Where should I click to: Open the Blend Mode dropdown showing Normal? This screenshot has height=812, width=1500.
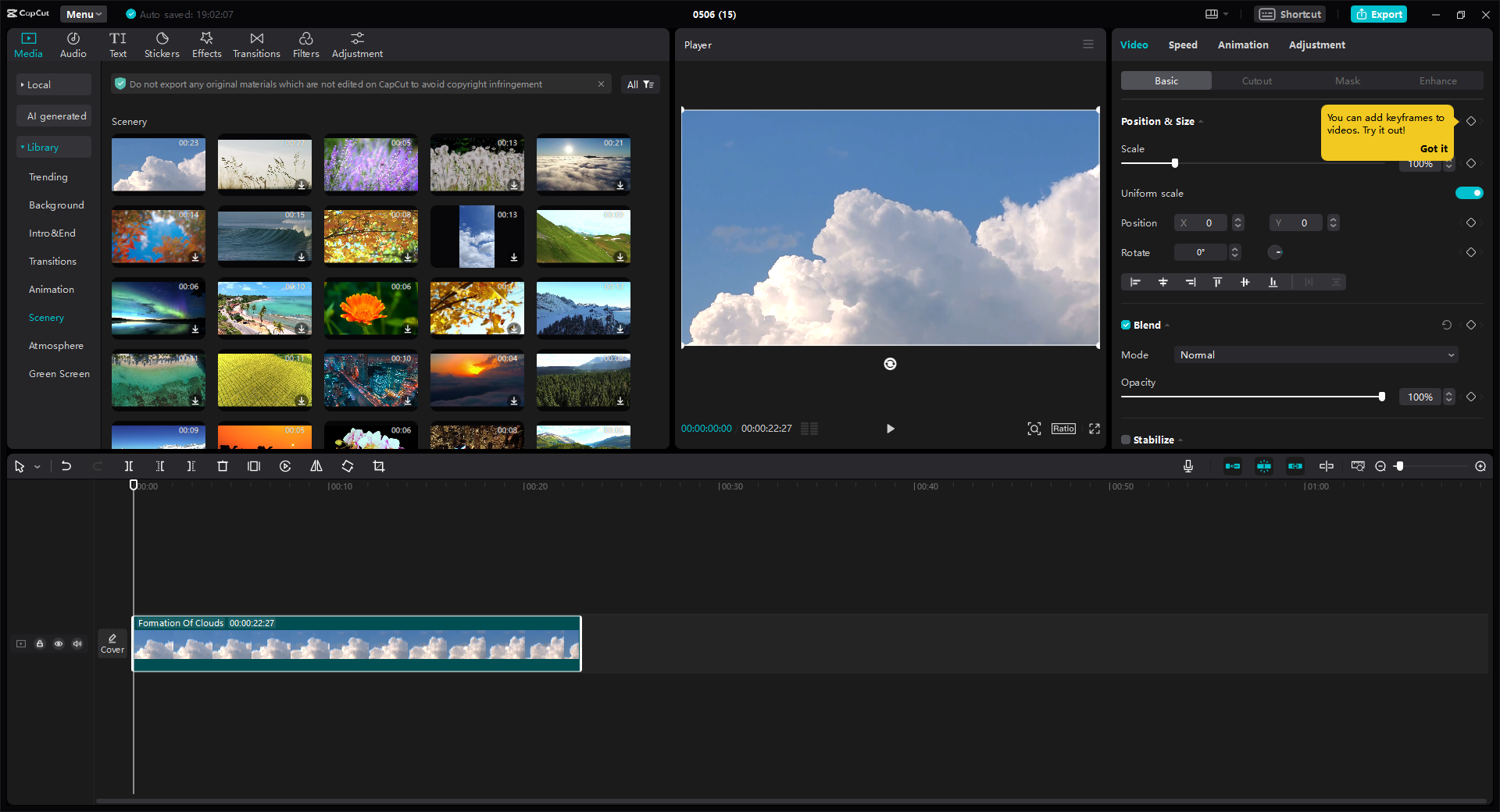(x=1315, y=354)
